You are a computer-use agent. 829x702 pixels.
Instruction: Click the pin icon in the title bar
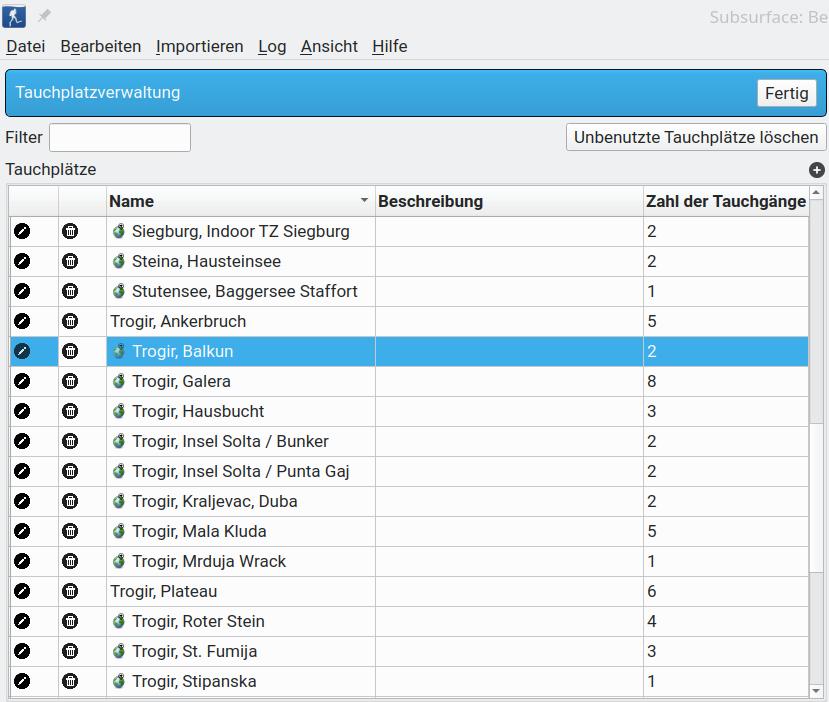[42, 14]
